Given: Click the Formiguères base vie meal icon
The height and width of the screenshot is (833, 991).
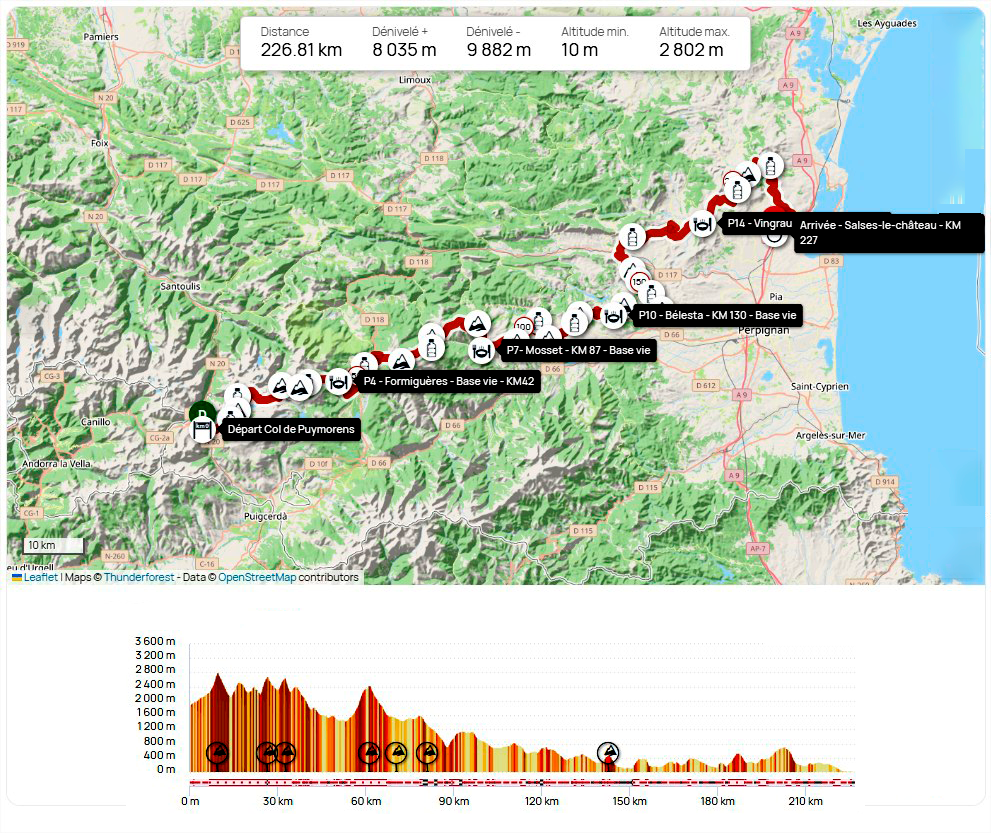Looking at the screenshot, I should [339, 380].
